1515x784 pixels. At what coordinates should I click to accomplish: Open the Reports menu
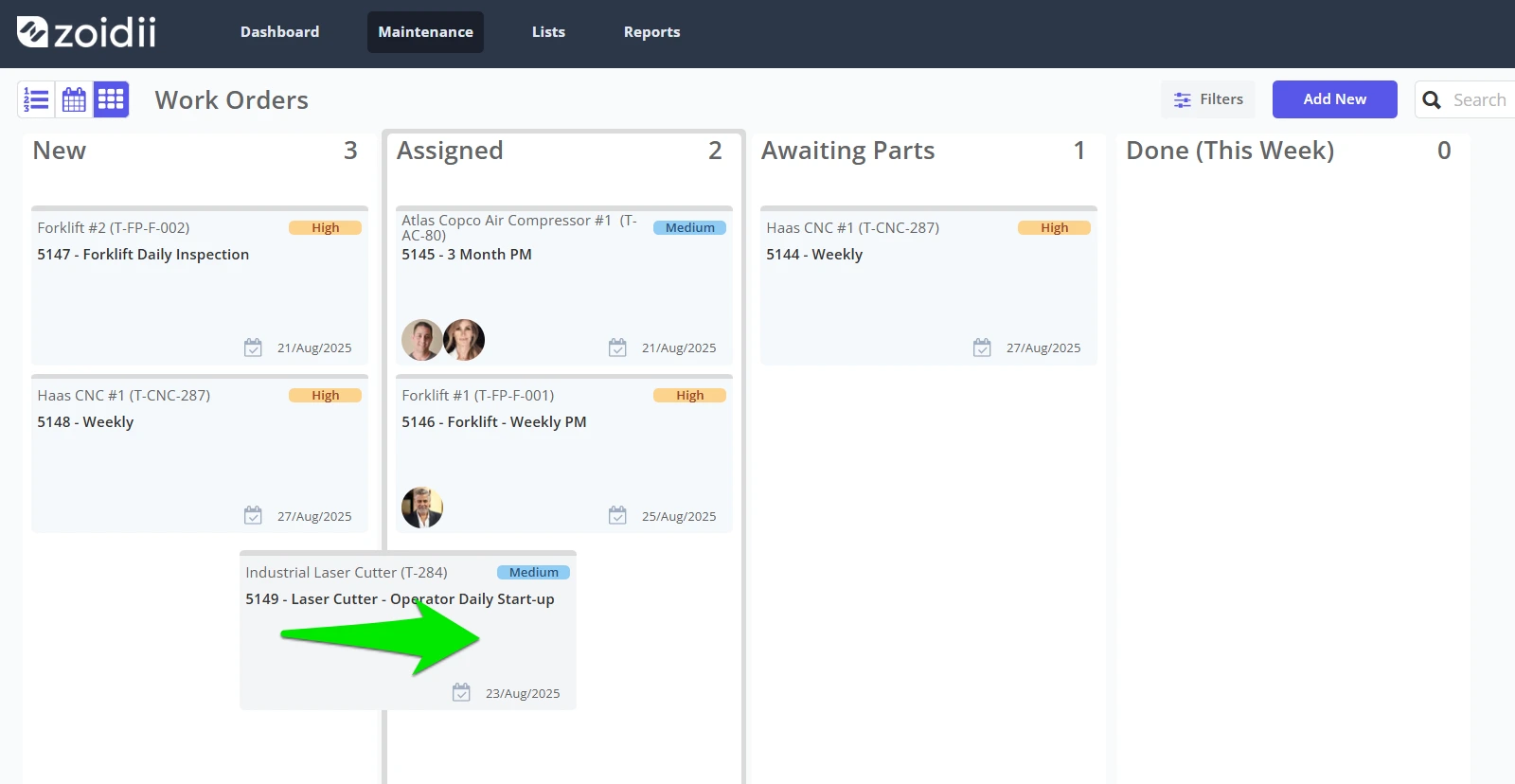tap(651, 32)
